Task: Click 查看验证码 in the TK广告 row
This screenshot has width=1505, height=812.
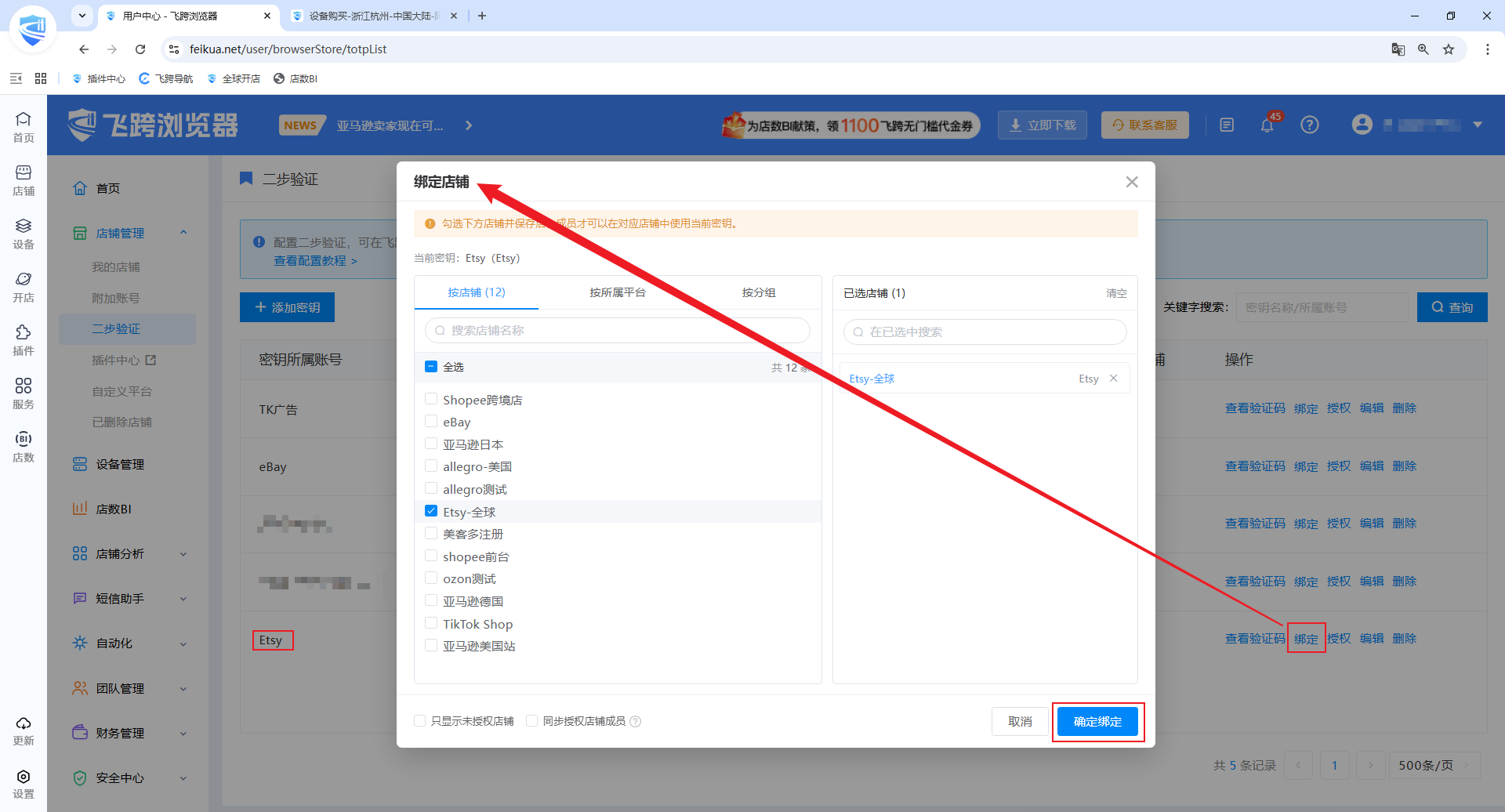Action: 1255,408
